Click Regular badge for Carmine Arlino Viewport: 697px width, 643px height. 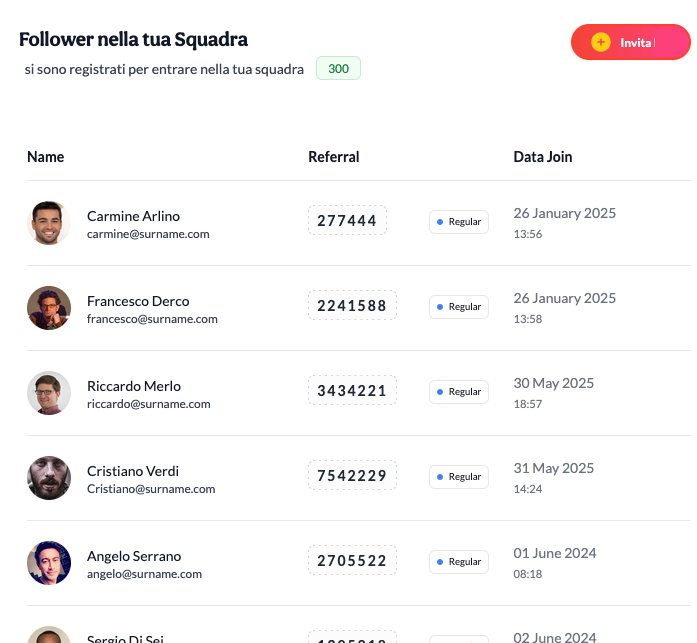pos(459,222)
